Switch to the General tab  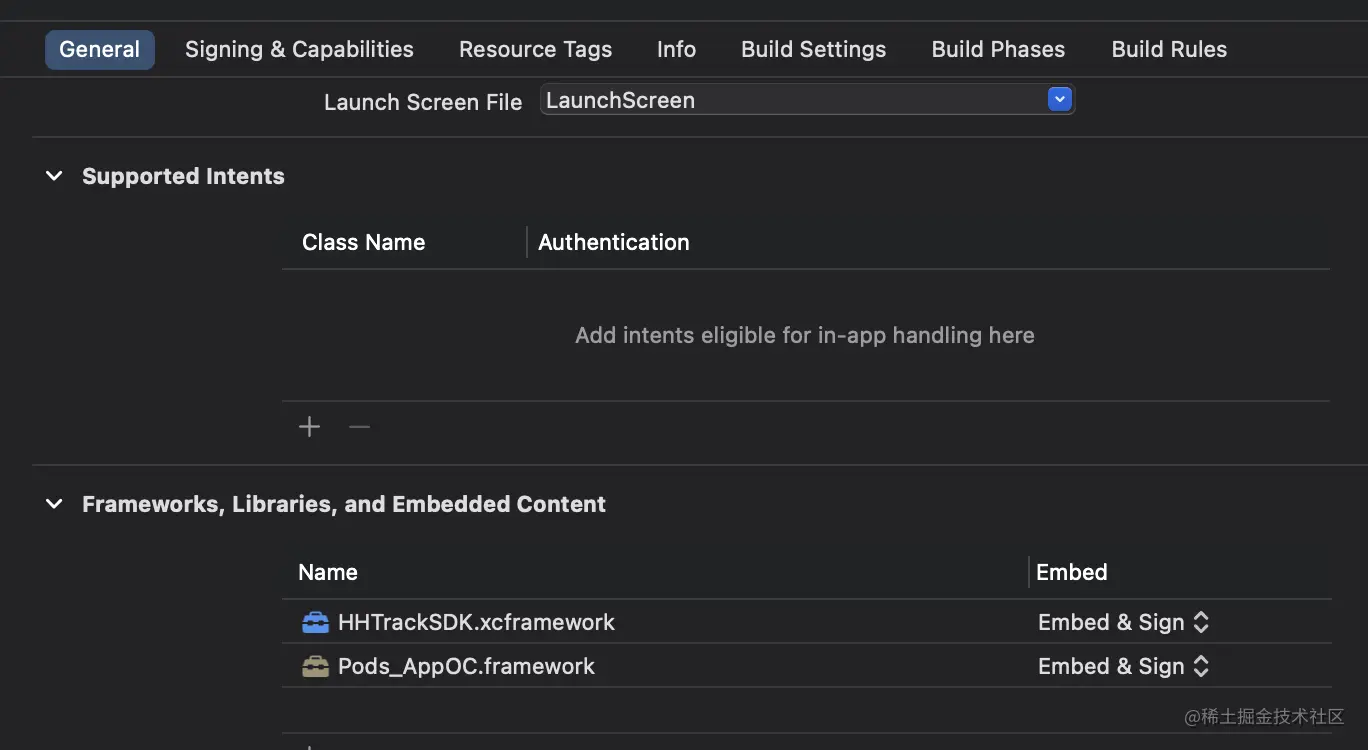click(100, 50)
